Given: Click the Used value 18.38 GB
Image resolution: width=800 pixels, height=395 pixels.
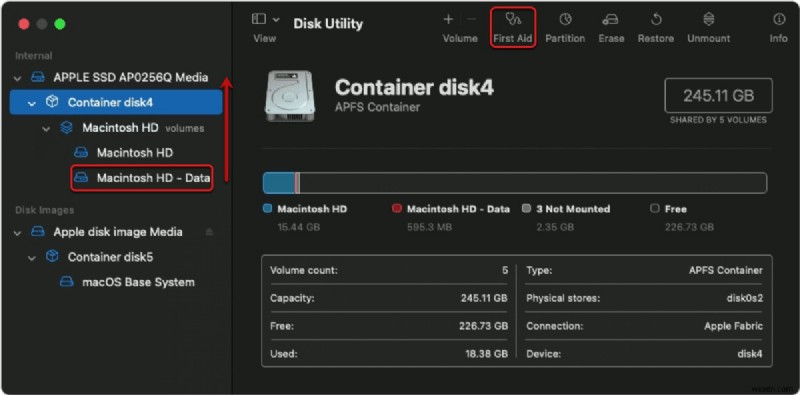Looking at the screenshot, I should point(486,354).
